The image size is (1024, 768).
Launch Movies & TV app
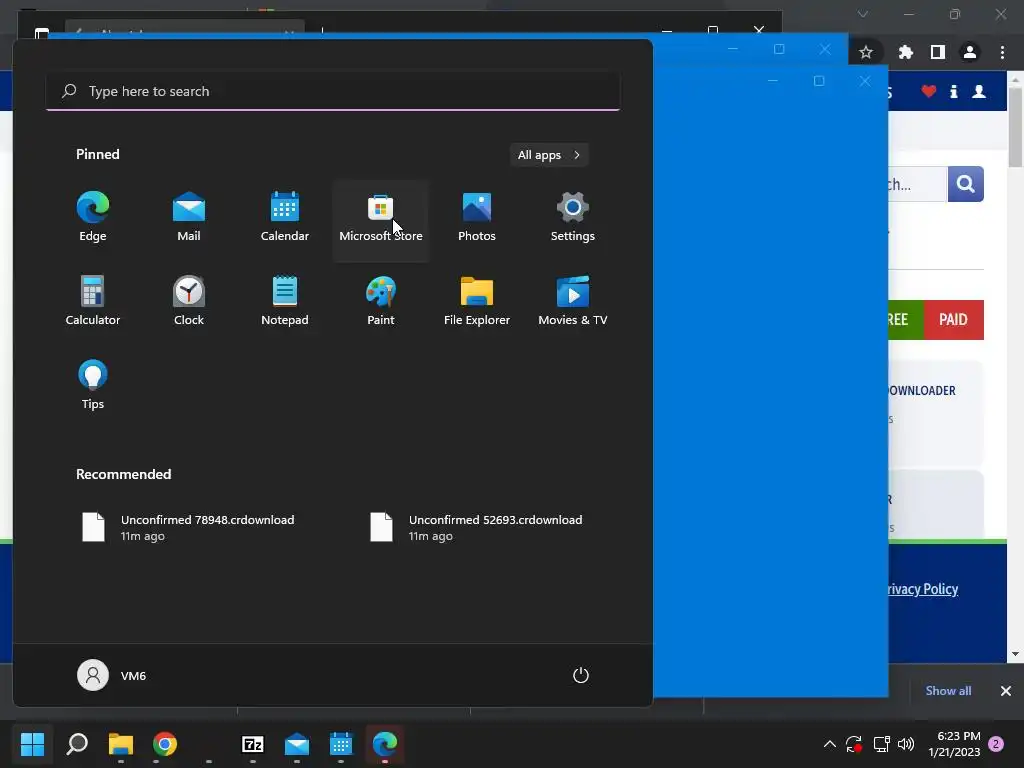click(573, 302)
